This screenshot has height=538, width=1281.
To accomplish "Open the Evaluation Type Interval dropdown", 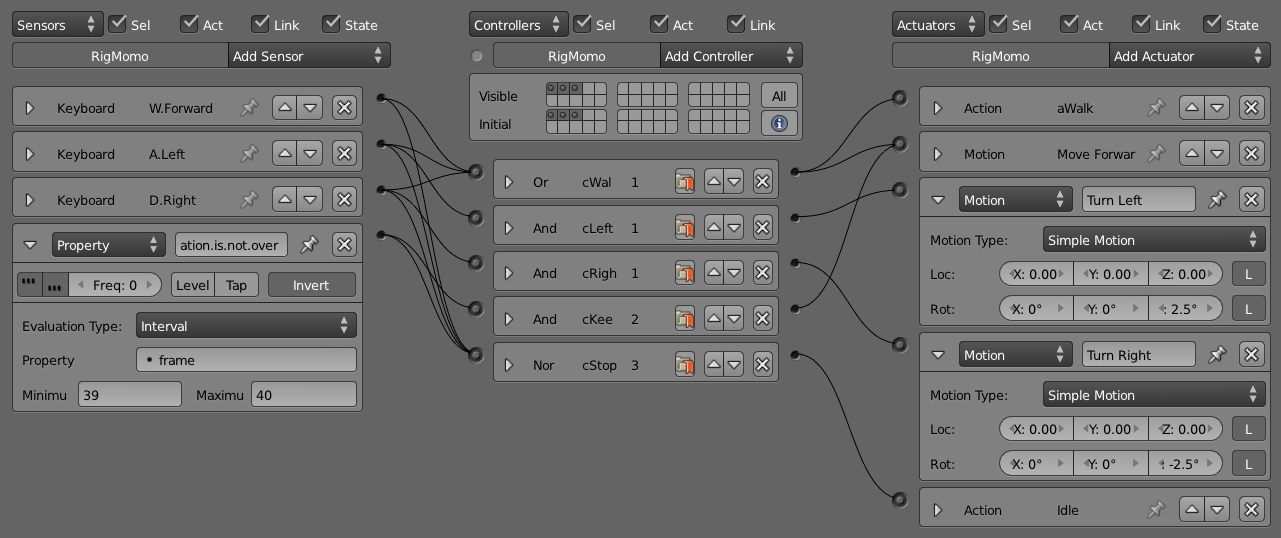I will tap(246, 326).
